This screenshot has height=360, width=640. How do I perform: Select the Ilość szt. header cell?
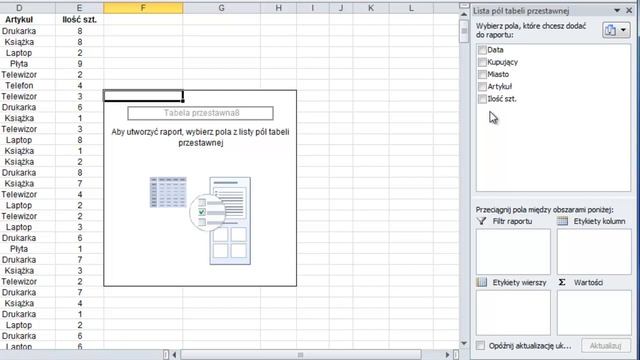click(79, 20)
